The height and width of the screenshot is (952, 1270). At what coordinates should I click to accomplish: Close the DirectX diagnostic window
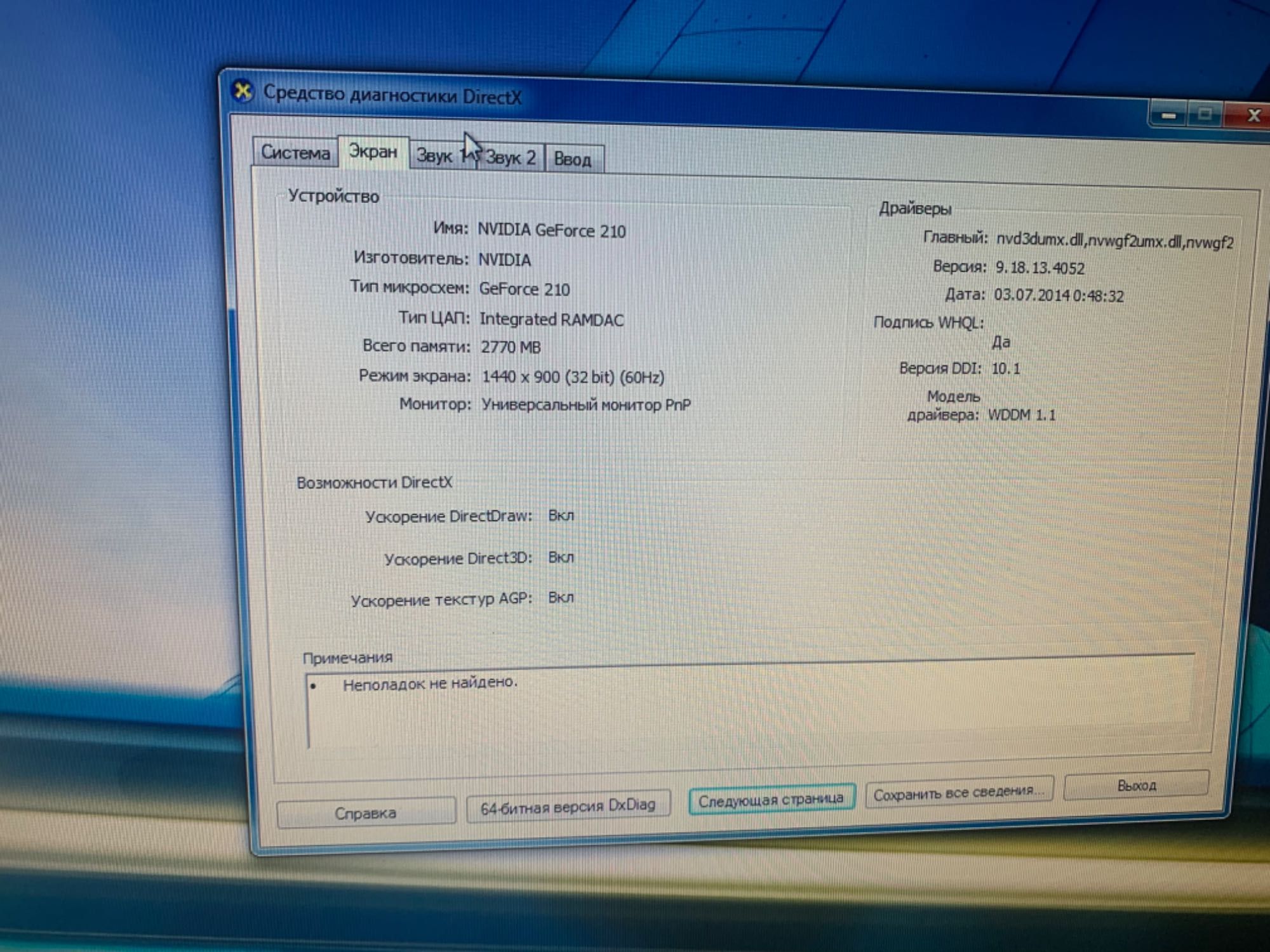(x=1249, y=116)
